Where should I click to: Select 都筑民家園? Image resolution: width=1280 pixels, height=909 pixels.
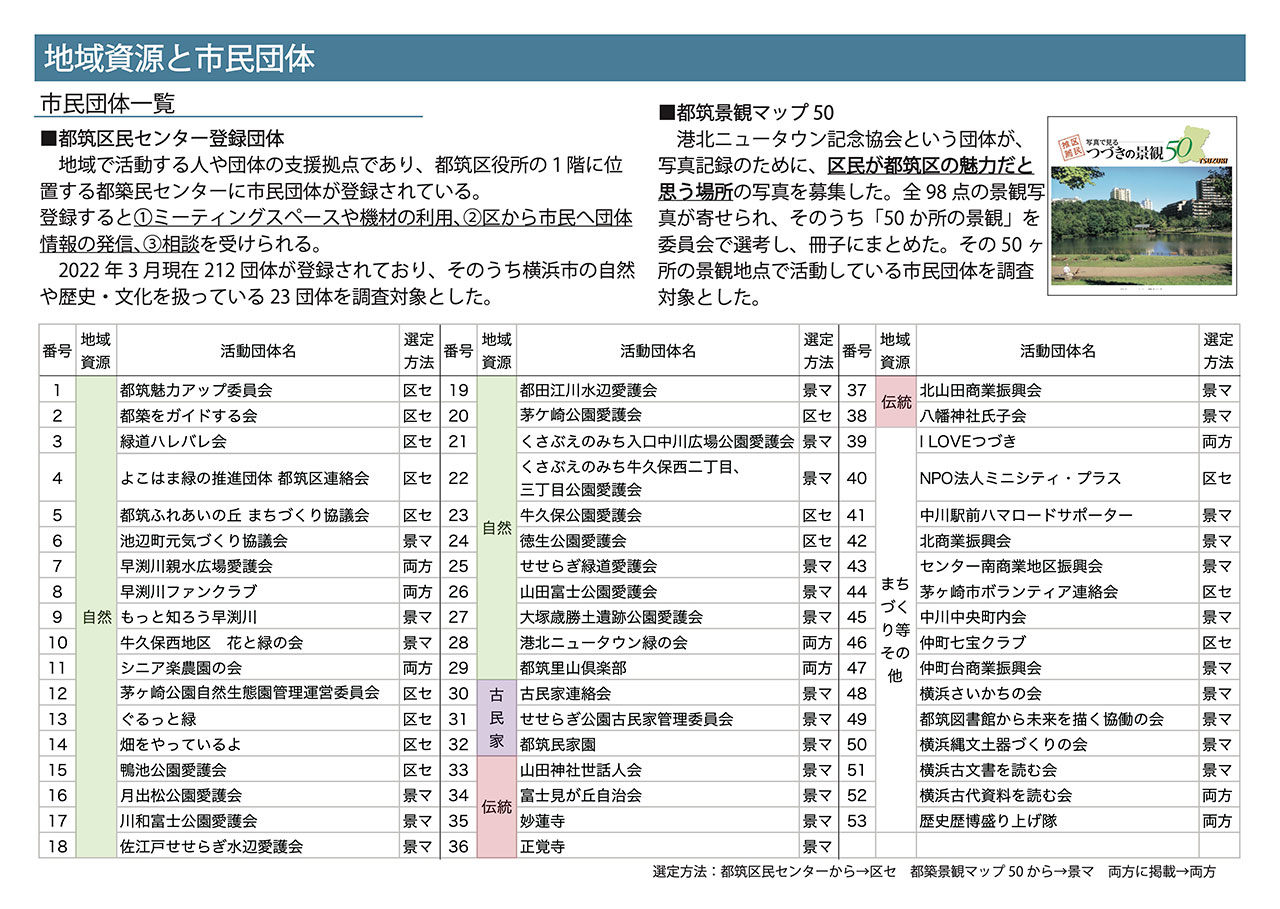point(558,744)
